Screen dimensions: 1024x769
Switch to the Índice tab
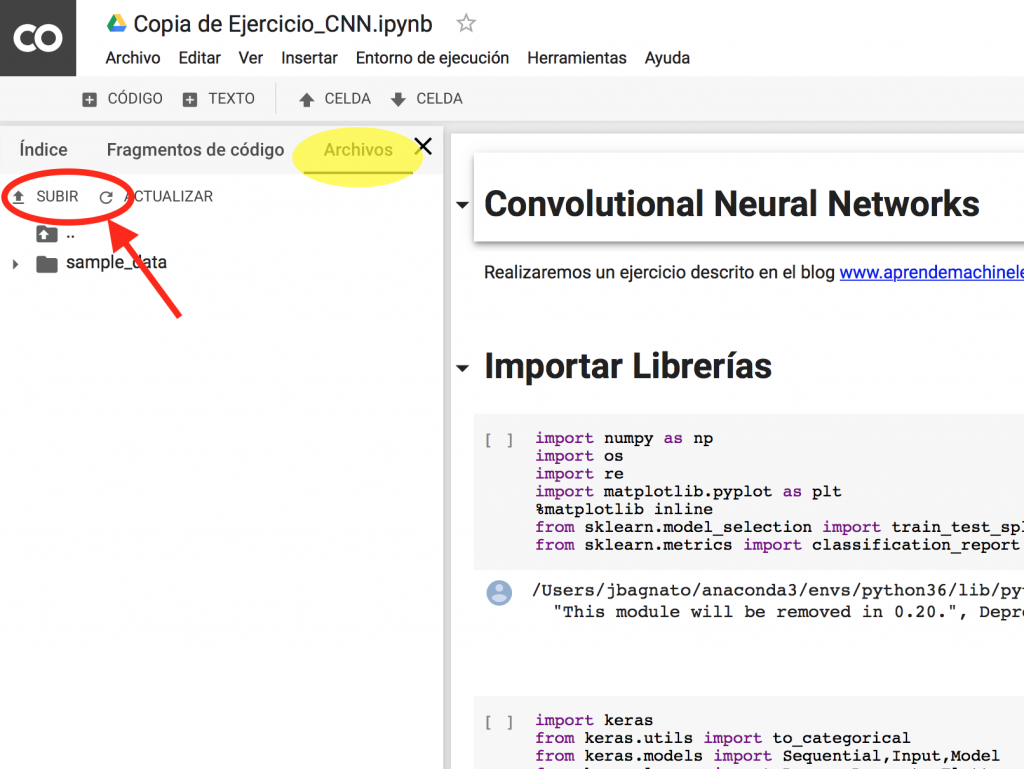click(43, 148)
